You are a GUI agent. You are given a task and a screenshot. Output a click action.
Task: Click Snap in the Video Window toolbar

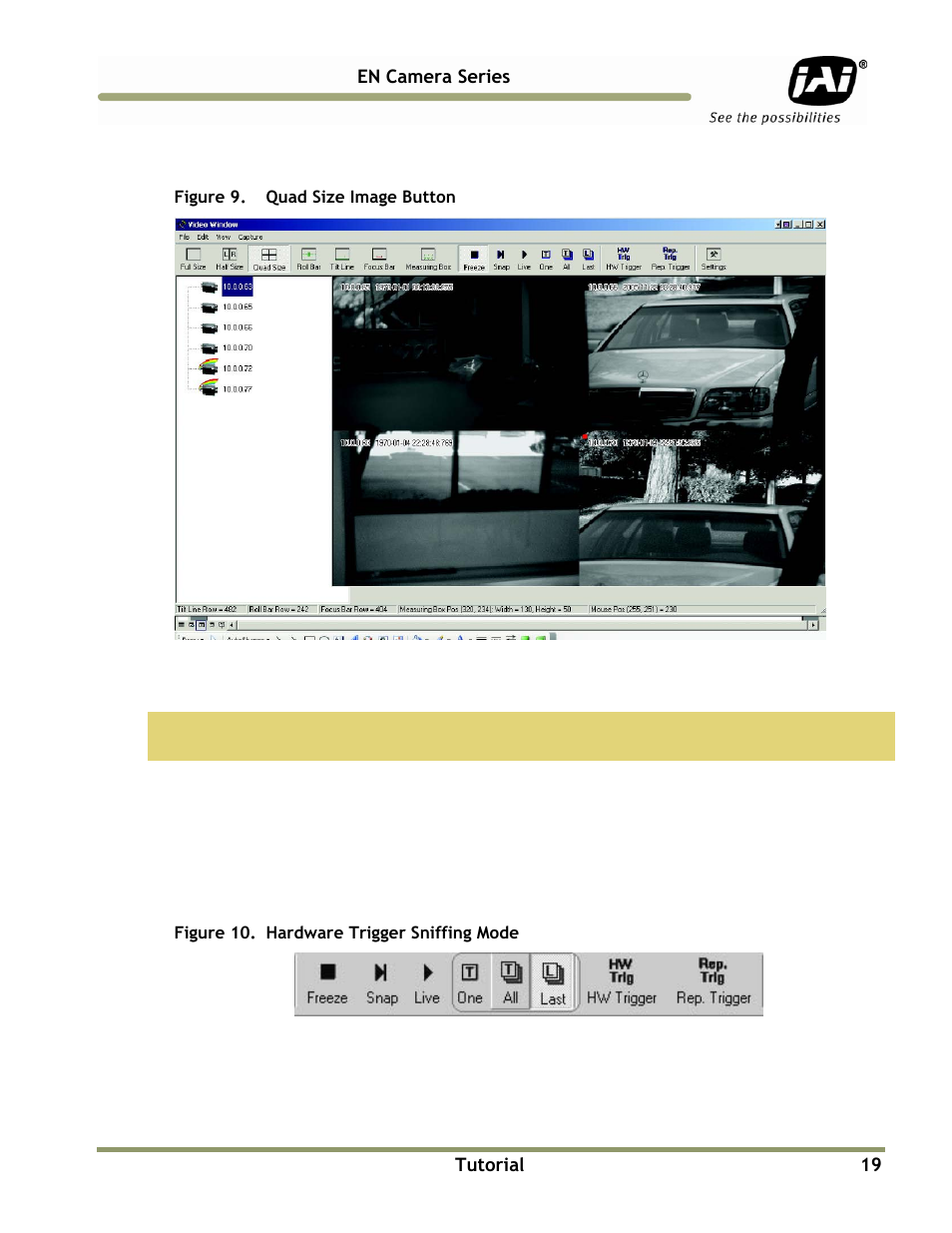tap(501, 260)
